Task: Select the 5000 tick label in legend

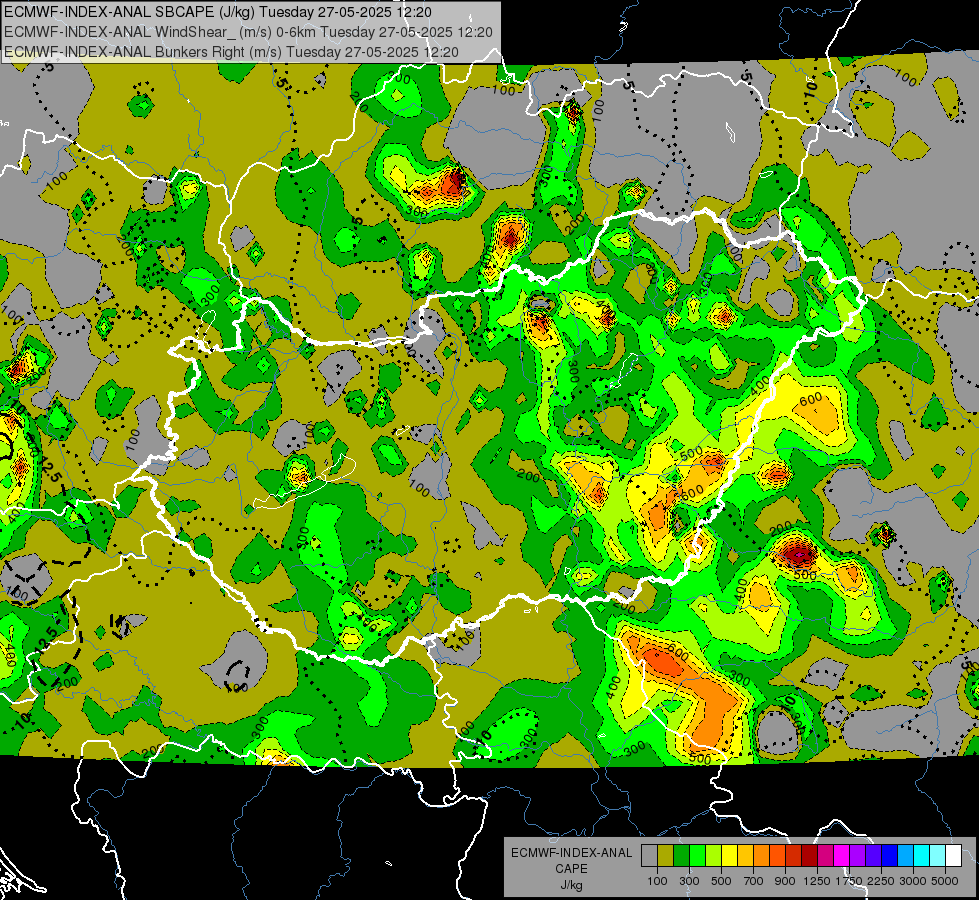Action: pyautogui.click(x=945, y=881)
